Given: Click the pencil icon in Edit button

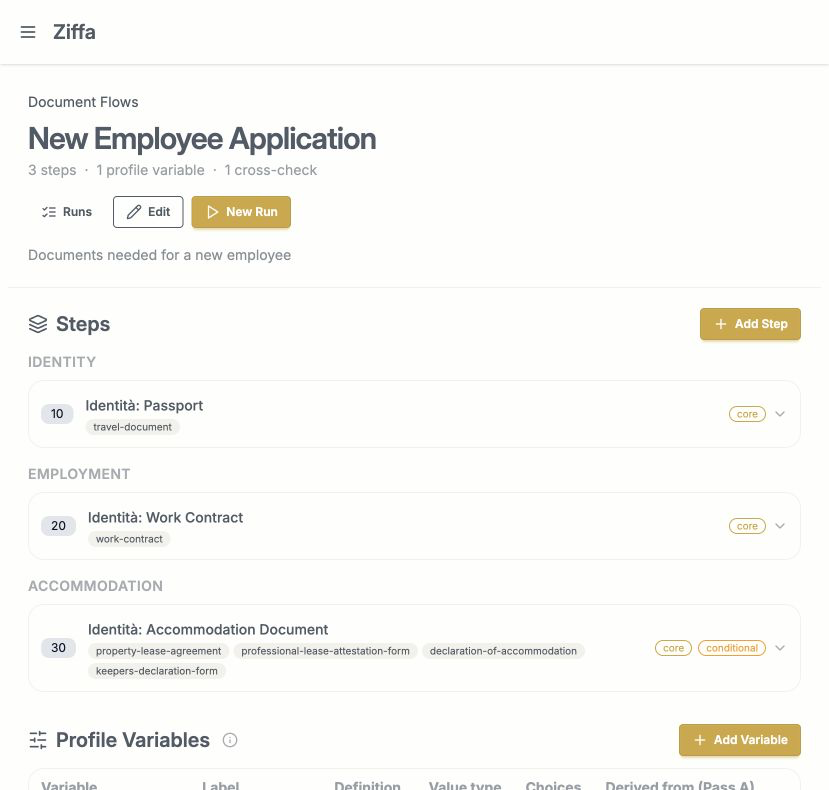Looking at the screenshot, I should coord(134,212).
